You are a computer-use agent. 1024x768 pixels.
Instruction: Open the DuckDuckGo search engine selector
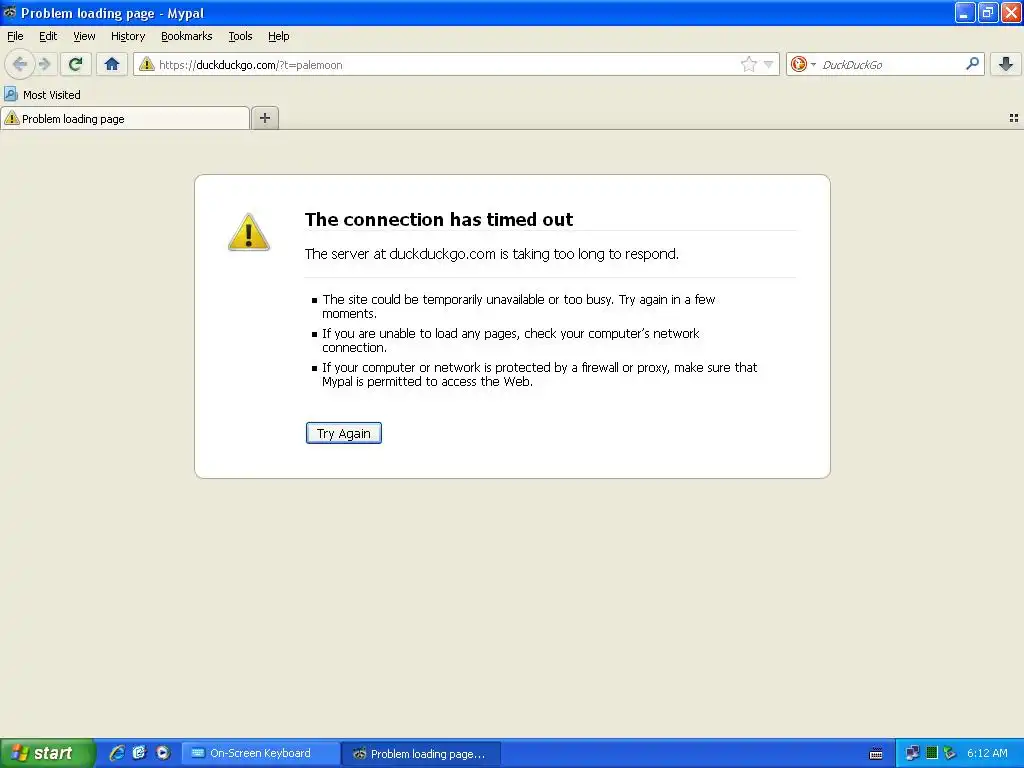803,64
